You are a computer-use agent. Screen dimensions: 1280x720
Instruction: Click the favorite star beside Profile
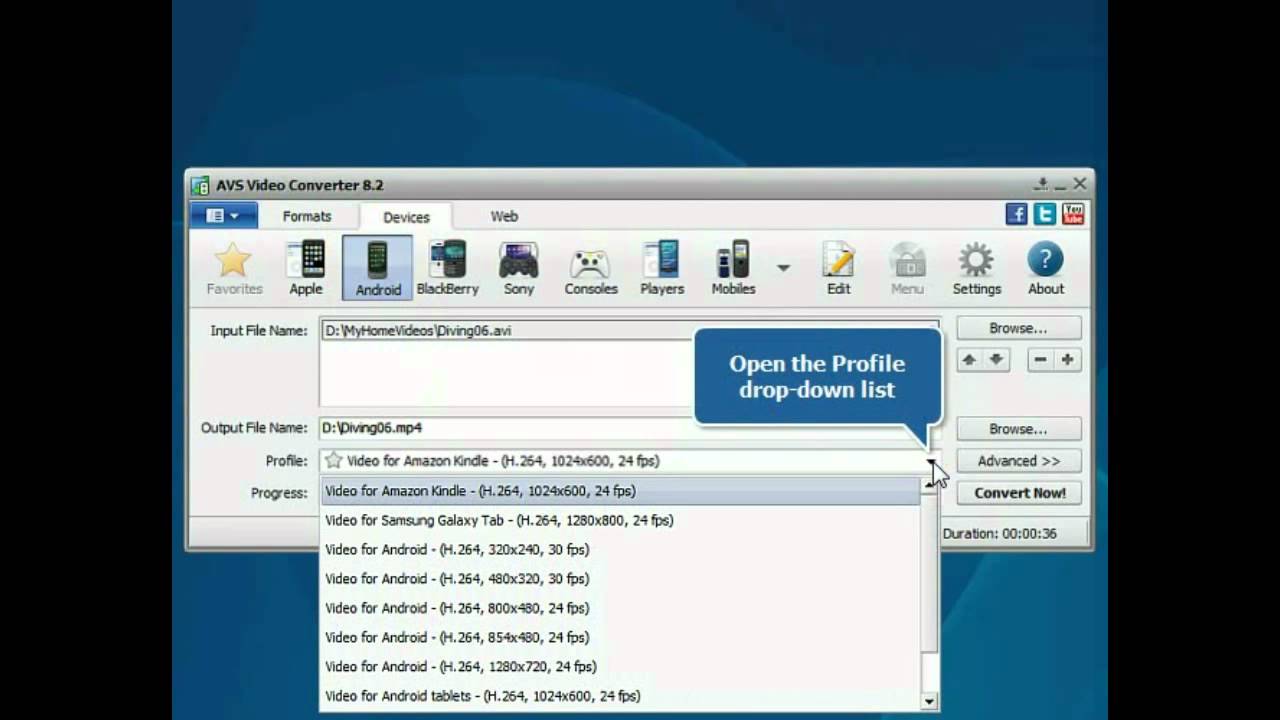pos(334,460)
